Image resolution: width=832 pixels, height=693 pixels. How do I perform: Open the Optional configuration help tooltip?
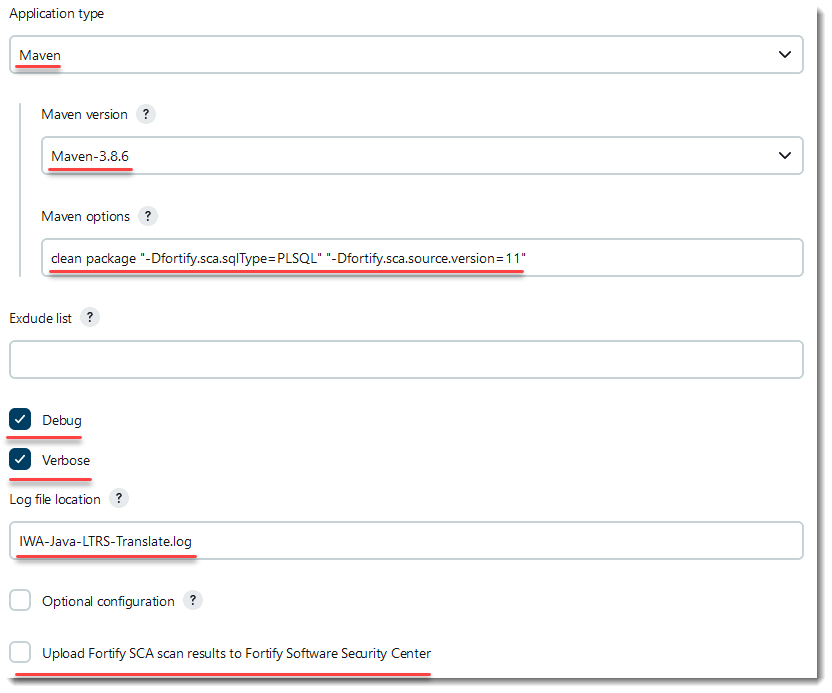[192, 600]
